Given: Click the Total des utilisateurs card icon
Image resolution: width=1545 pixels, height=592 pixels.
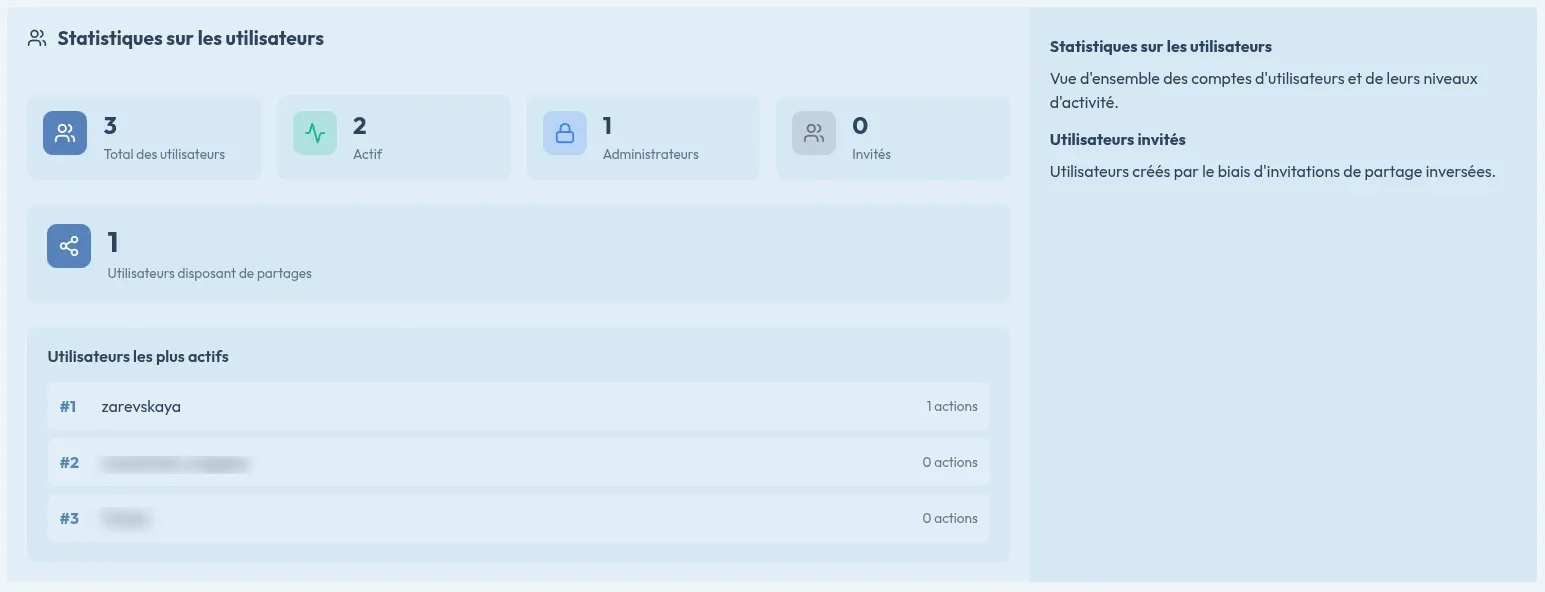Looking at the screenshot, I should 65,133.
